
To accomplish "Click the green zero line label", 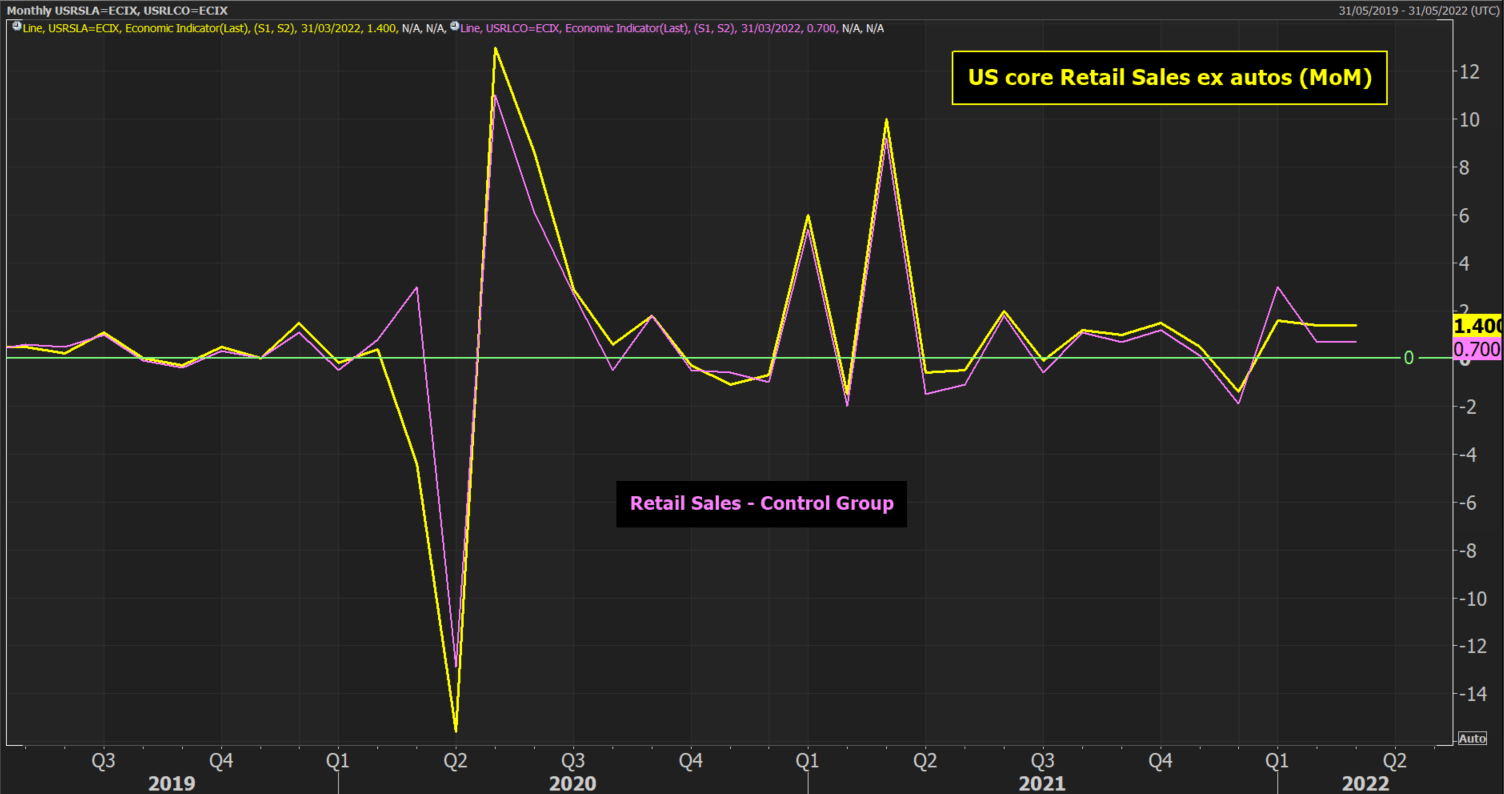I will (x=1409, y=358).
